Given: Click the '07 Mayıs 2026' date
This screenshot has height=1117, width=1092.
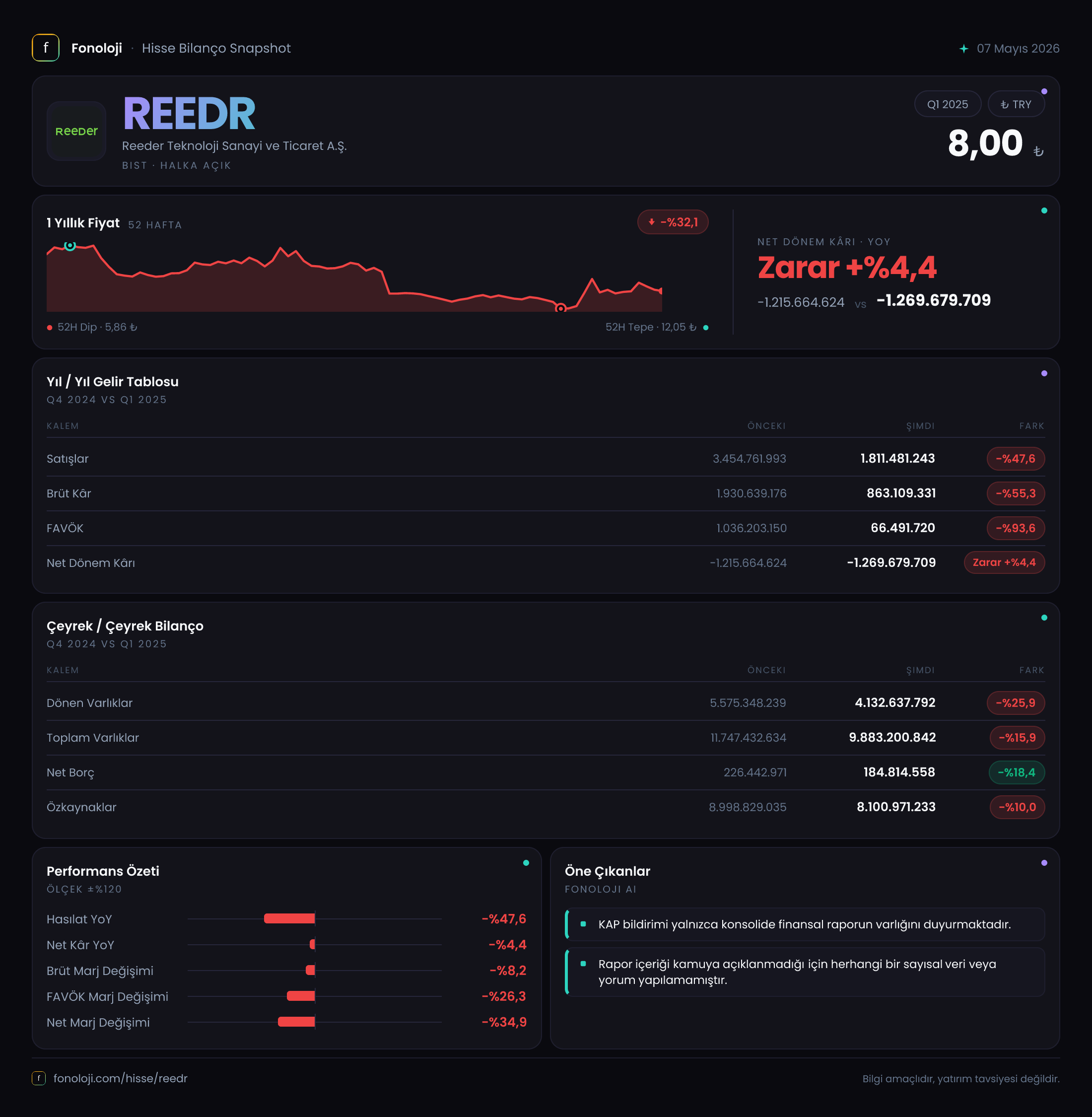Looking at the screenshot, I should coord(1018,49).
